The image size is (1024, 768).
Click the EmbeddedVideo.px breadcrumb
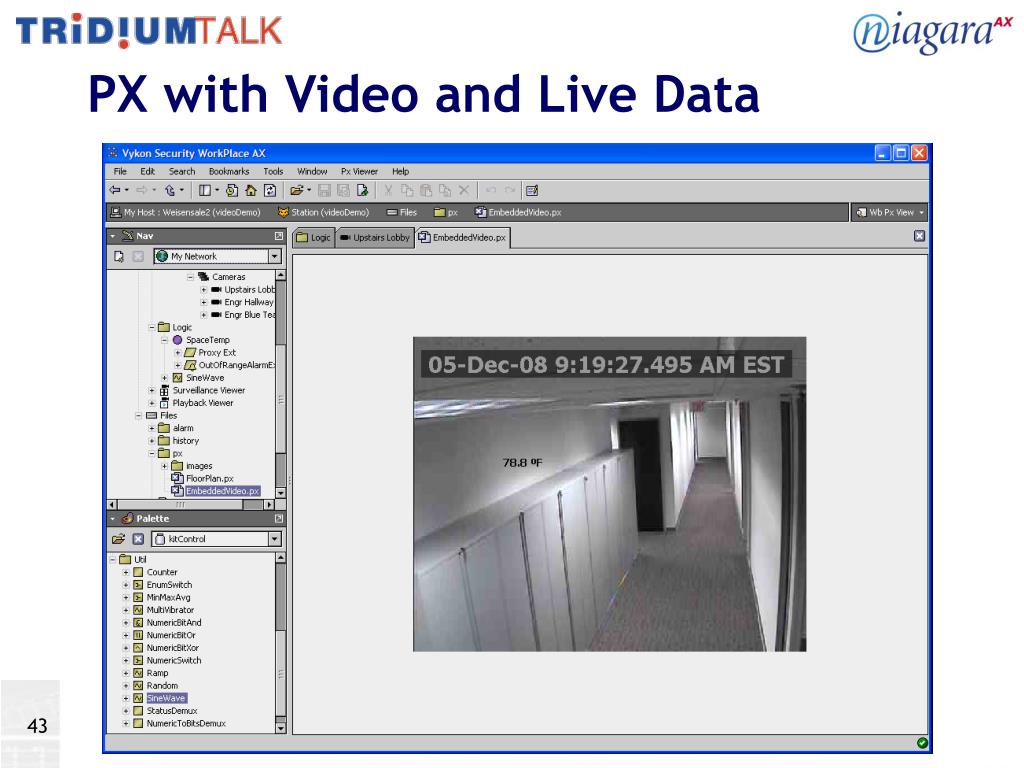point(519,212)
